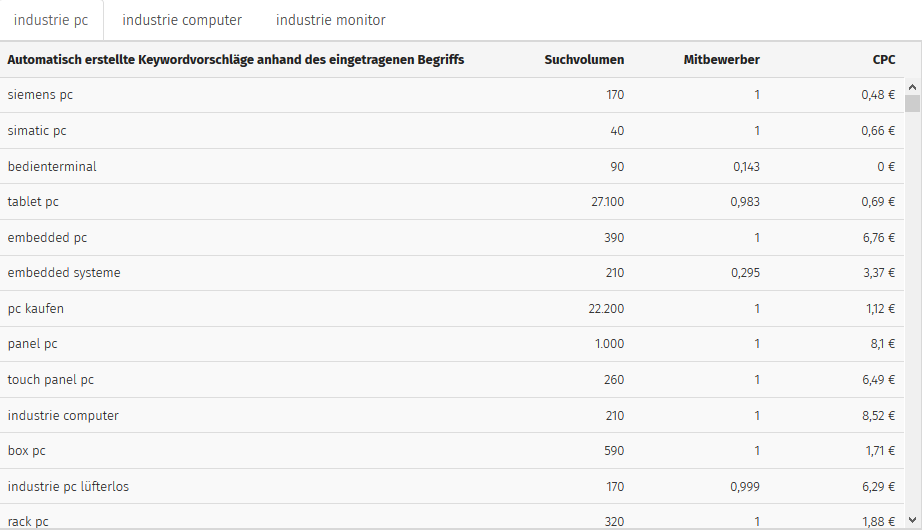
Task: Select the touch panel pc row
Action: point(452,380)
